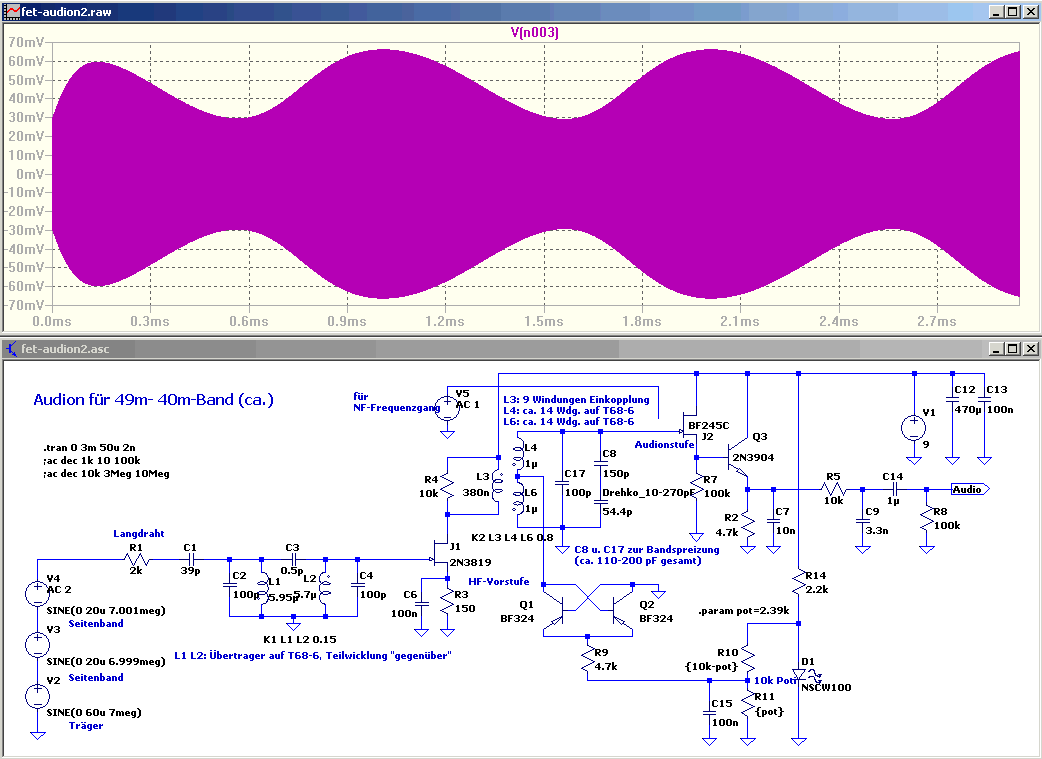Screen dimensions: 1042x759
Task: Click the HF-Vorstufe label
Action: (x=498, y=581)
